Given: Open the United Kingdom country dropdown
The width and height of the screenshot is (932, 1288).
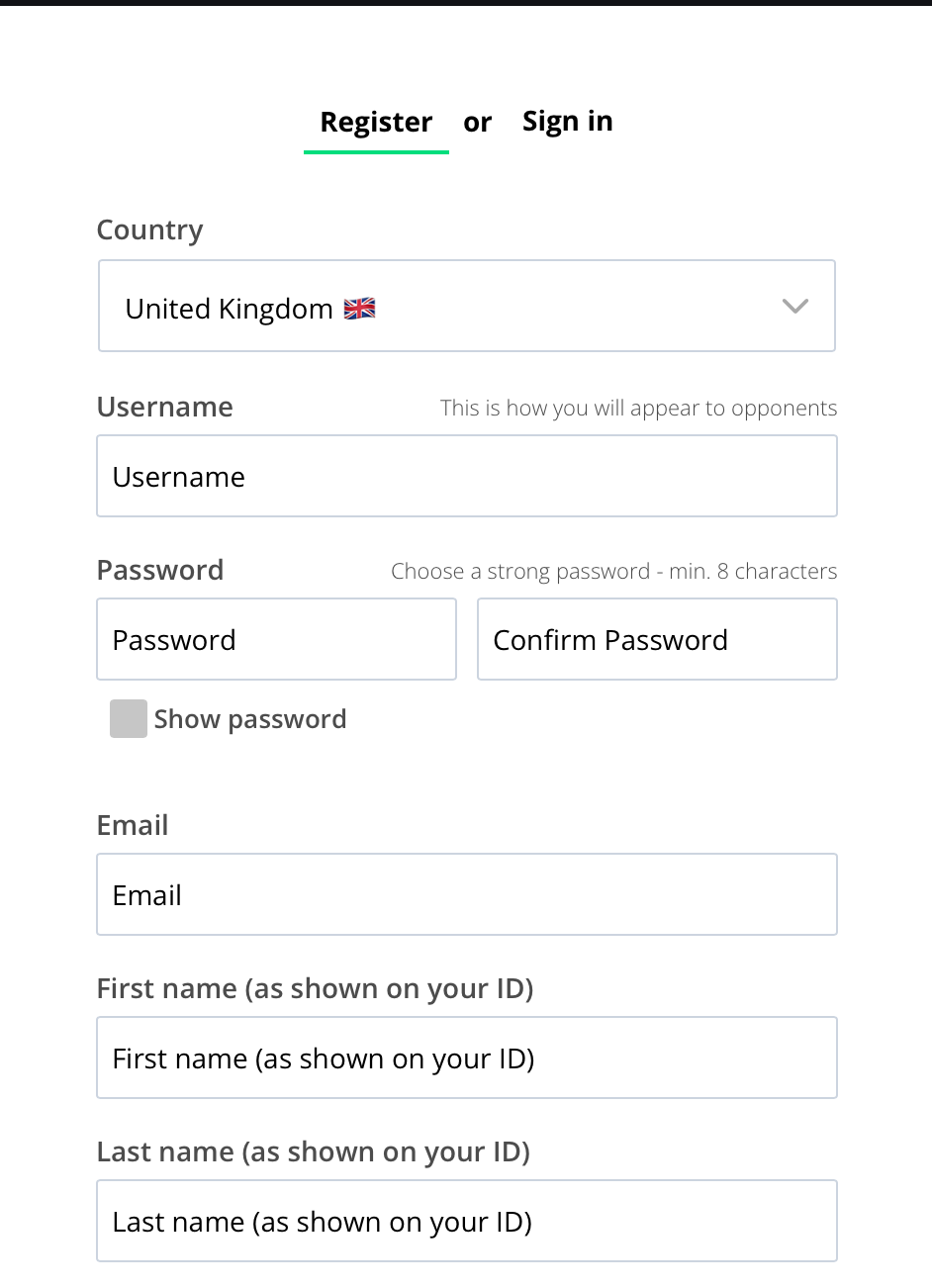Looking at the screenshot, I should point(467,306).
